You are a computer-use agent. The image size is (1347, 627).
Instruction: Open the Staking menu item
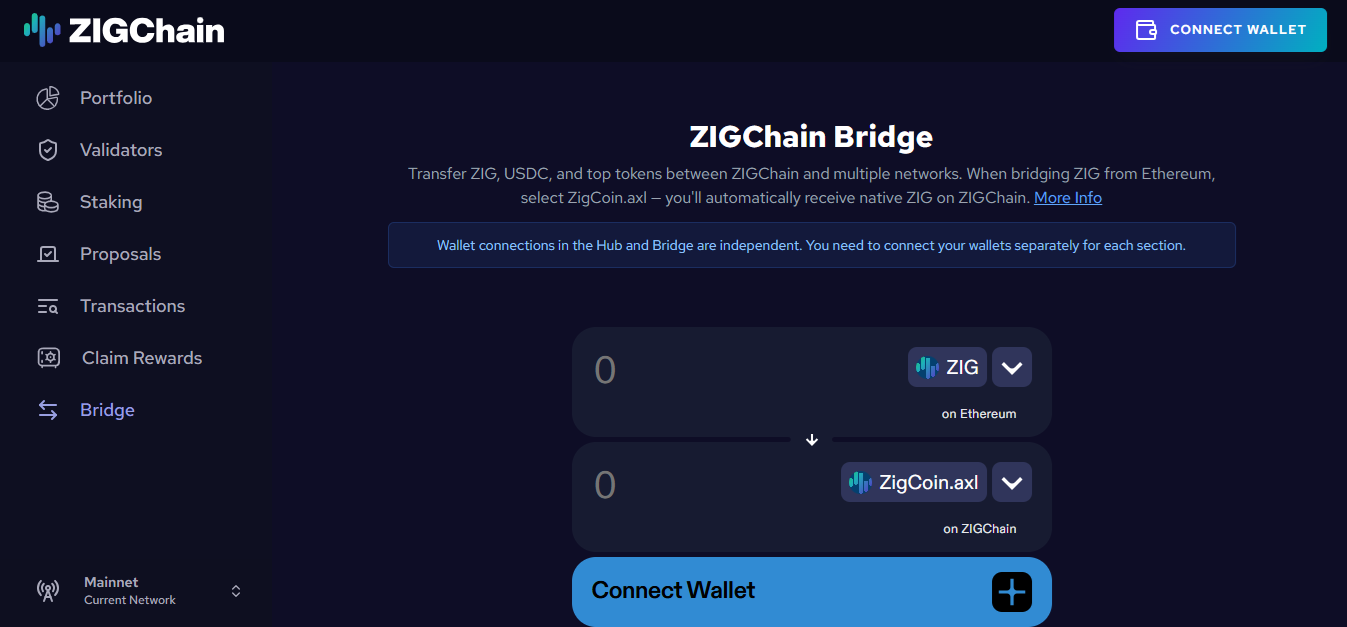(x=111, y=202)
